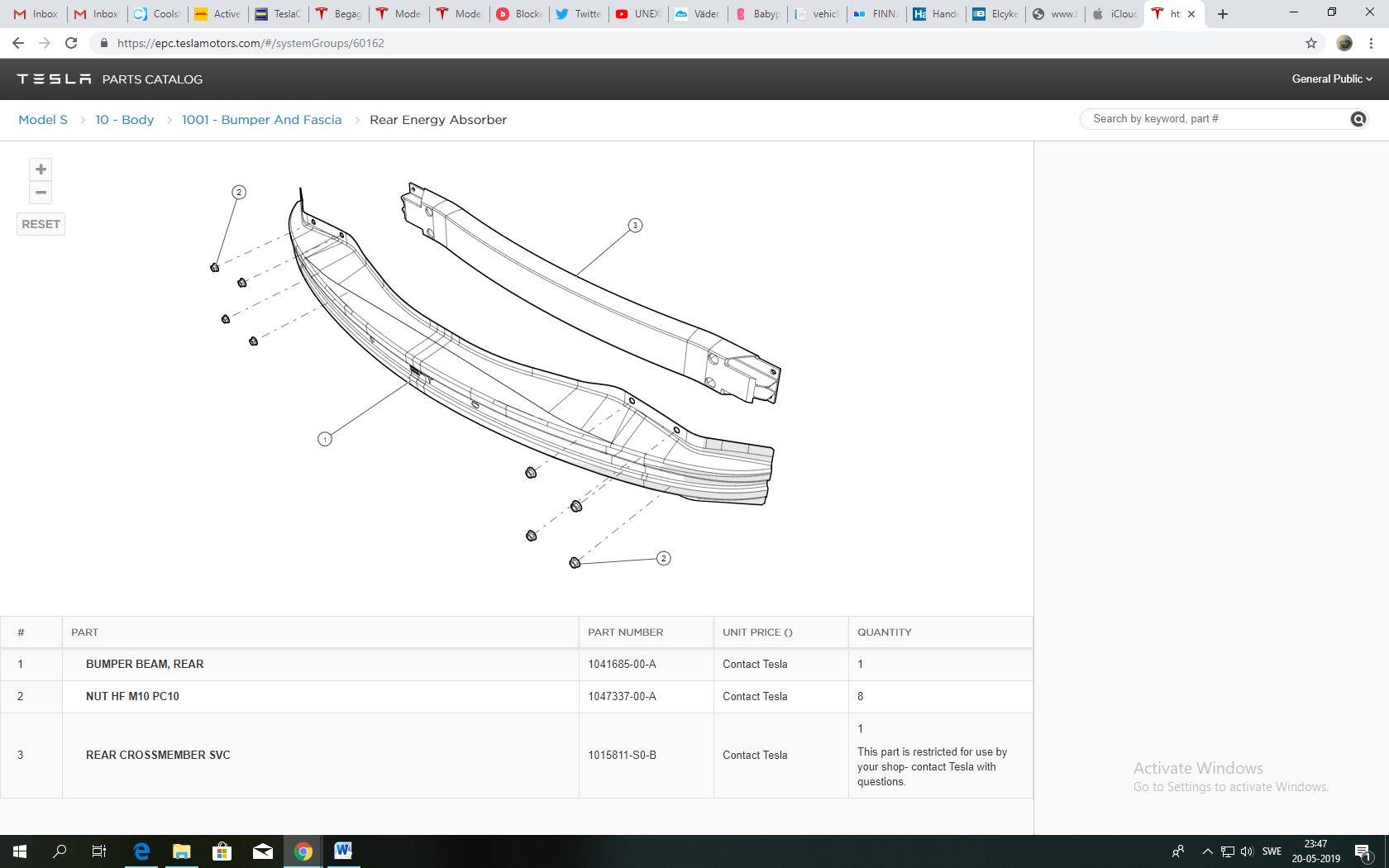Switch to the Babyp tab
This screenshot has height=868, width=1389.
(x=758, y=14)
